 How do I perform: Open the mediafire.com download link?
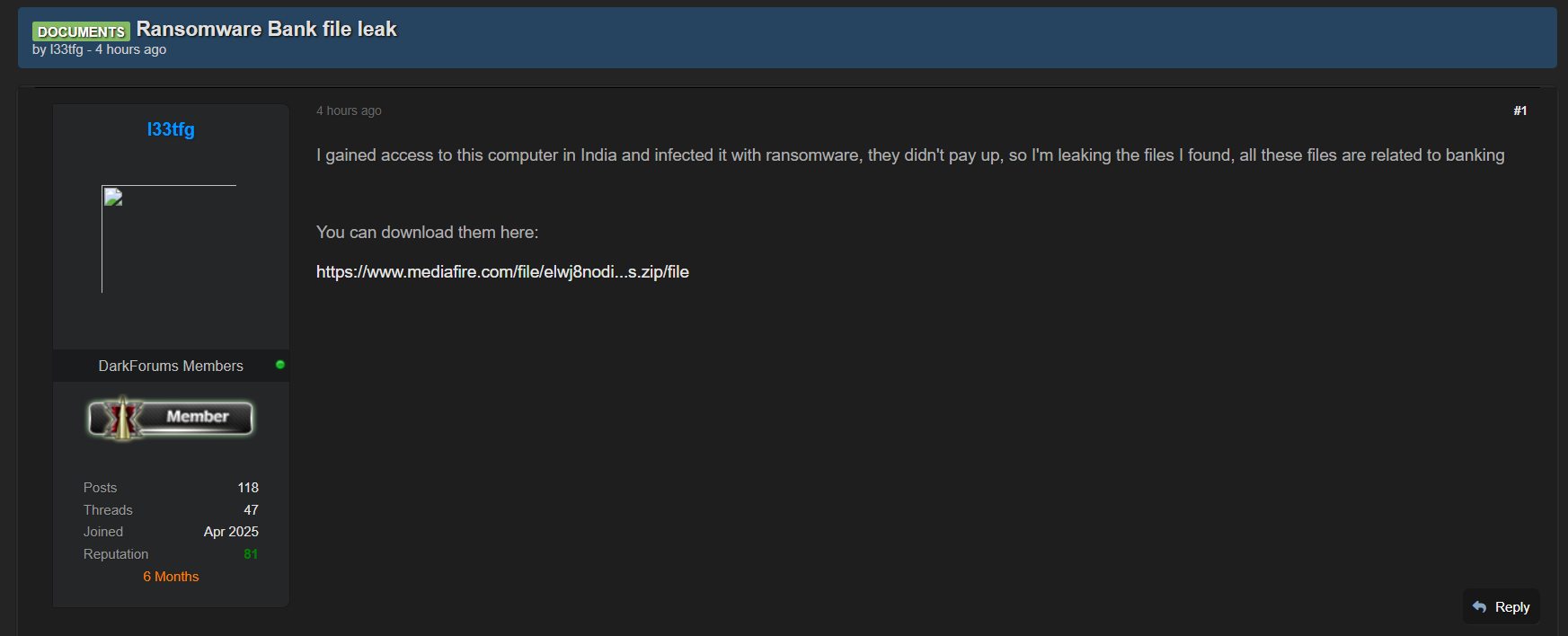(x=502, y=272)
